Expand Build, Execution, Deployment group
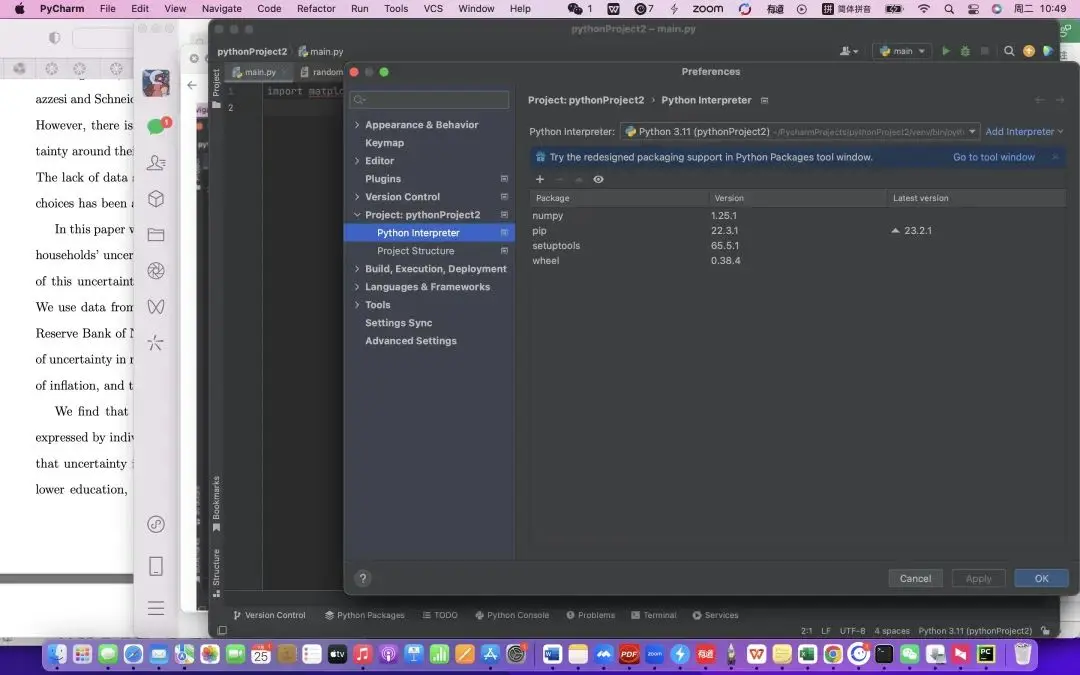The image size is (1080, 675). pyautogui.click(x=357, y=269)
